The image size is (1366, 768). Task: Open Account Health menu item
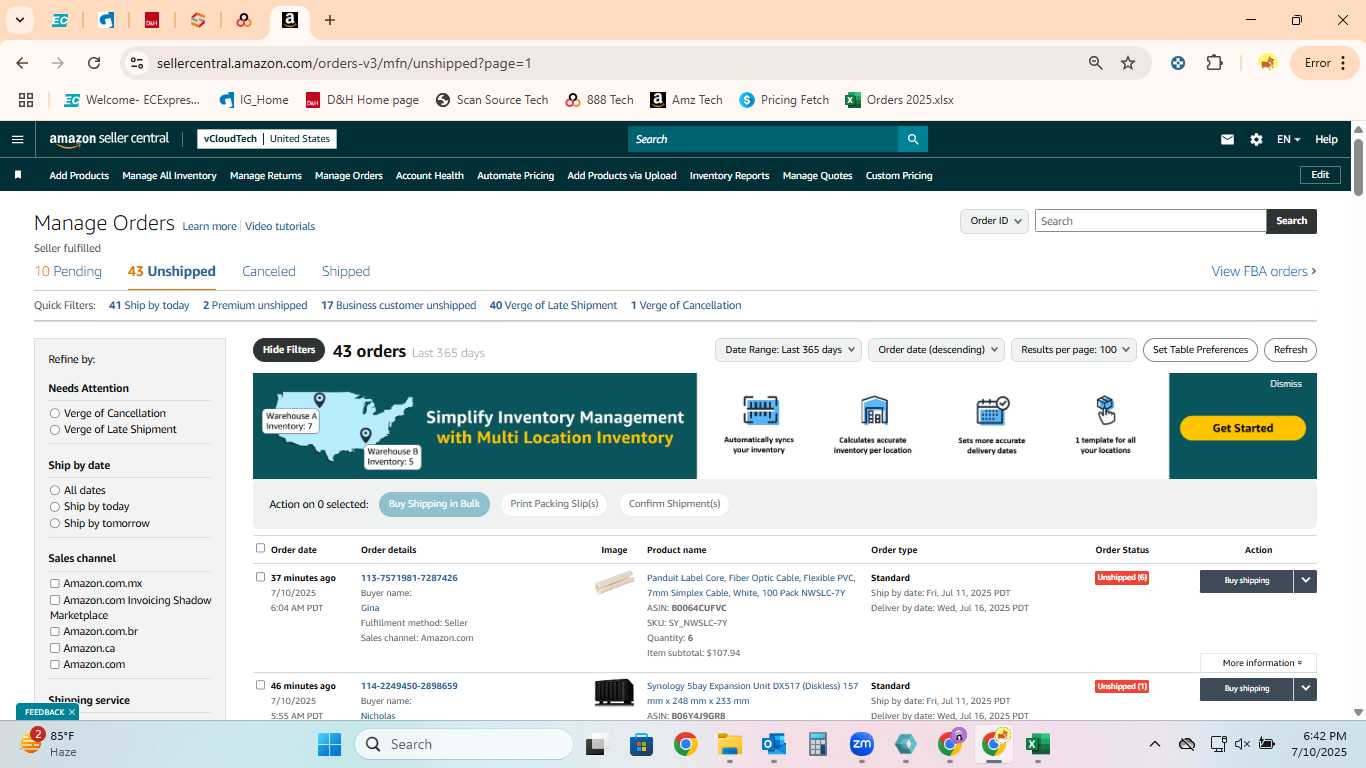430,175
